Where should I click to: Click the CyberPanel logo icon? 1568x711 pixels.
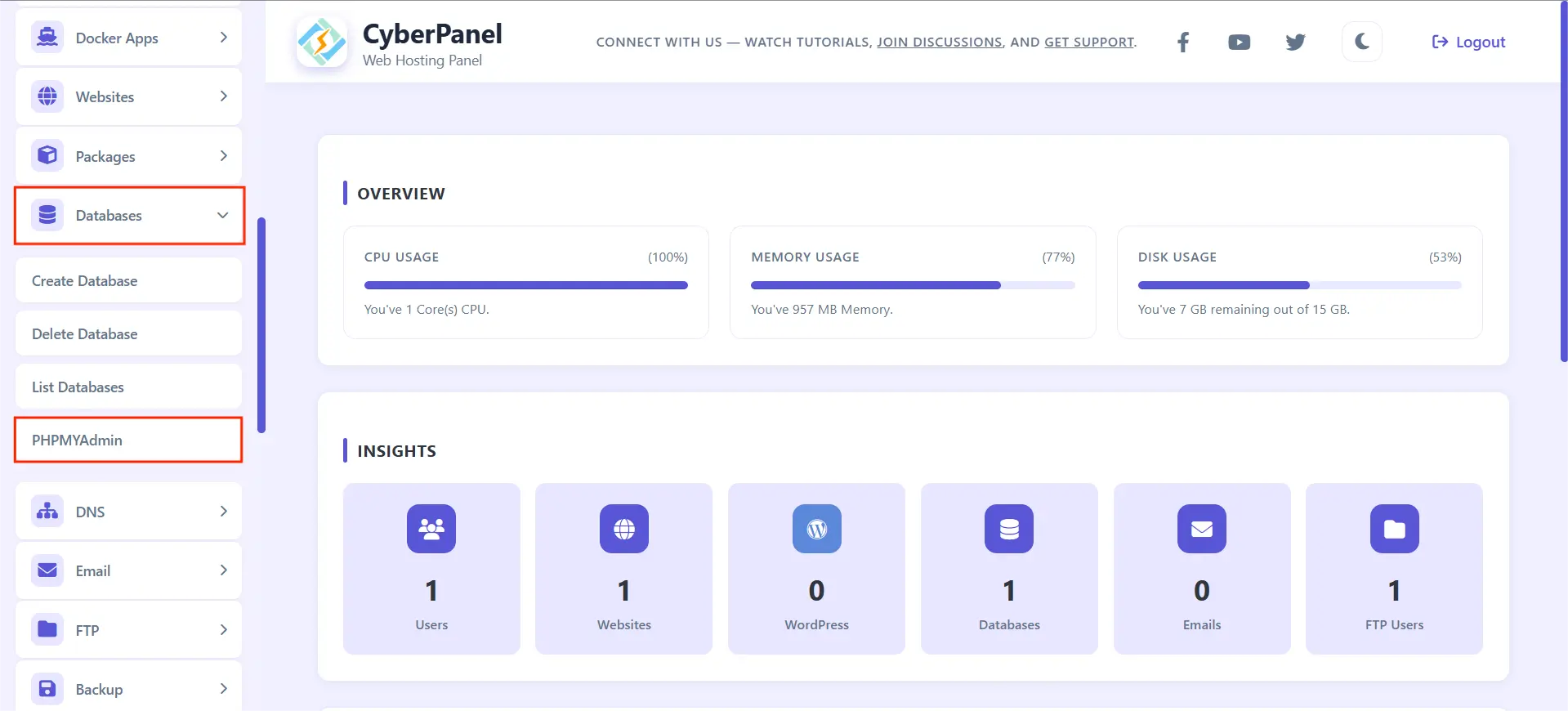[x=322, y=42]
